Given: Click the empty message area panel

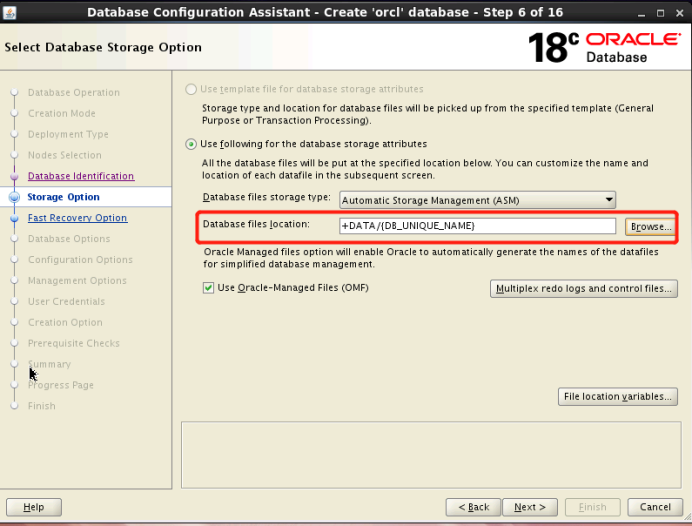Looking at the screenshot, I should coord(431,455).
